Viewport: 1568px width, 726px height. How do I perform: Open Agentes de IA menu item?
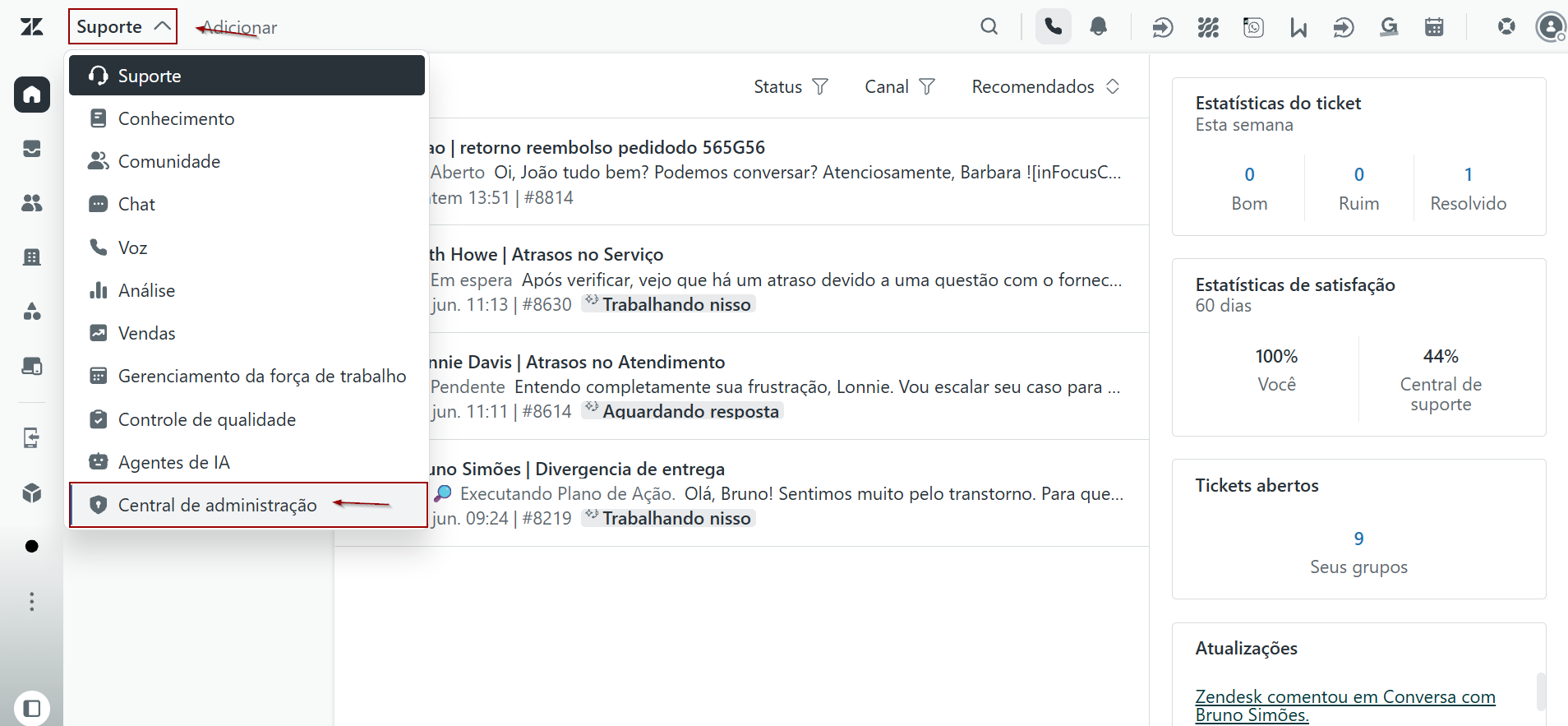point(247,462)
